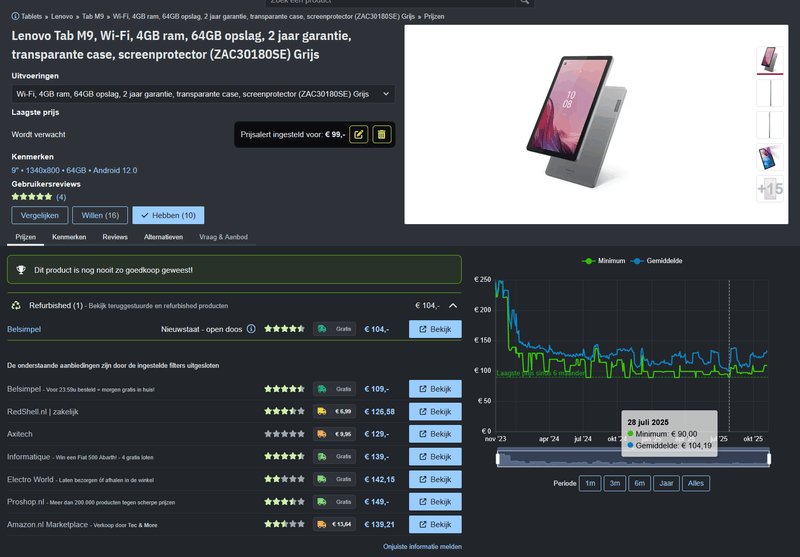The height and width of the screenshot is (557, 800).
Task: Set chart period to Alles
Action: 696,484
